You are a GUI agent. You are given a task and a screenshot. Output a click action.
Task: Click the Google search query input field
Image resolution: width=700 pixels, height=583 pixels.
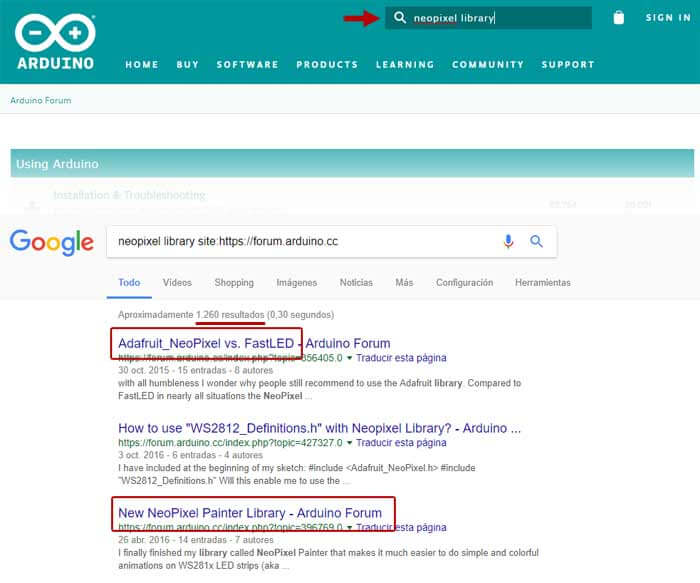click(300, 241)
